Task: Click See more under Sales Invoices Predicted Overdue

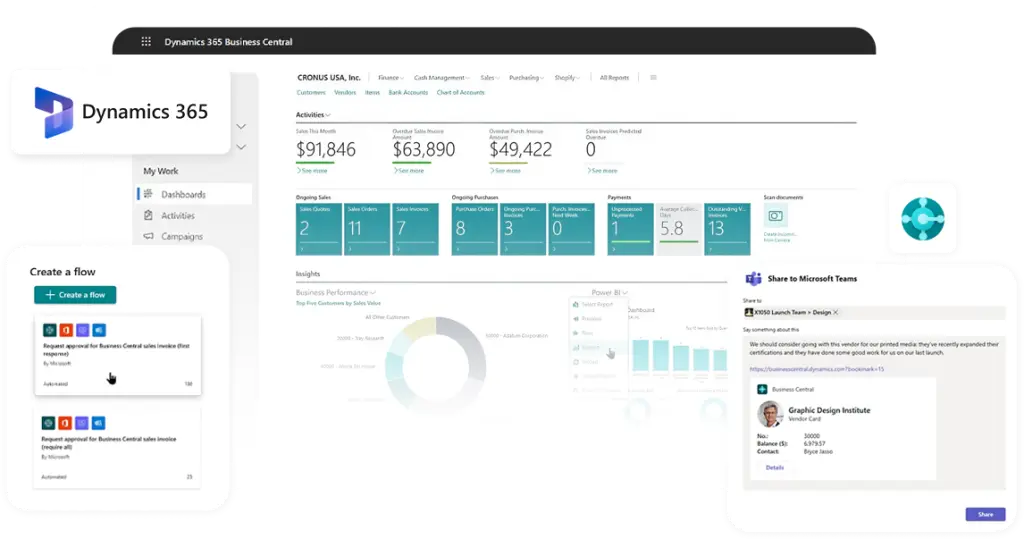Action: coord(602,171)
